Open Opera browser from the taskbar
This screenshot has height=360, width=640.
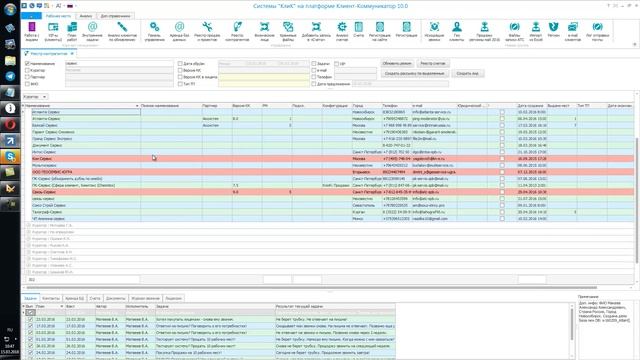10,124
